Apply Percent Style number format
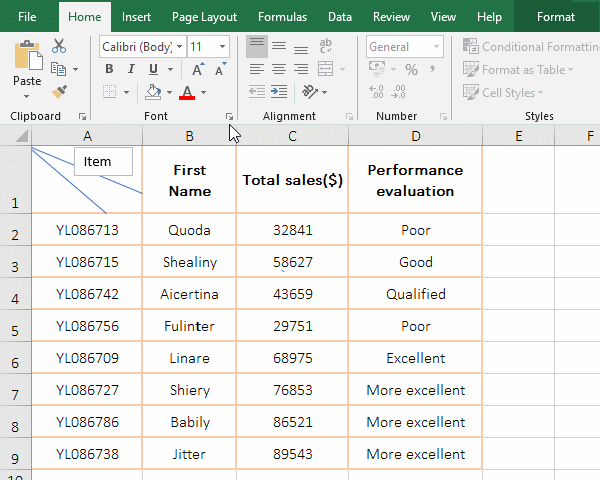Viewport: 600px width, 480px height. point(411,69)
